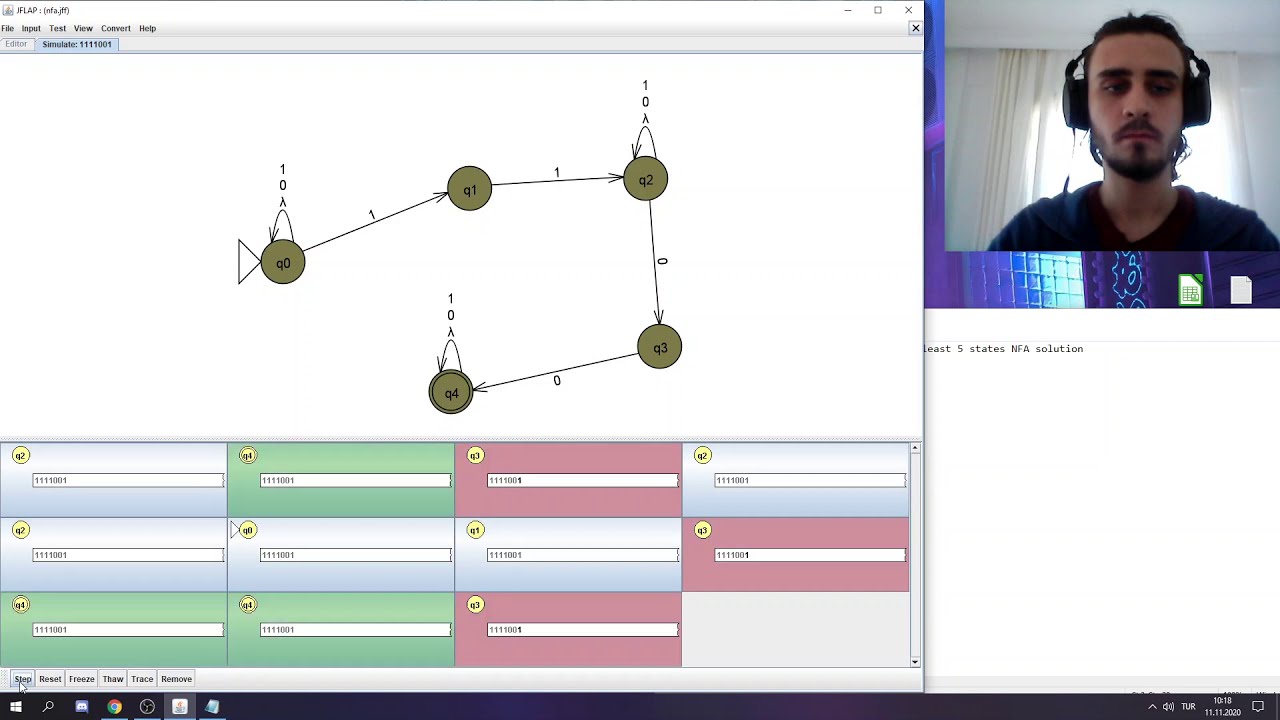Open the Test menu
Viewport: 1280px width, 720px height.
tap(57, 28)
